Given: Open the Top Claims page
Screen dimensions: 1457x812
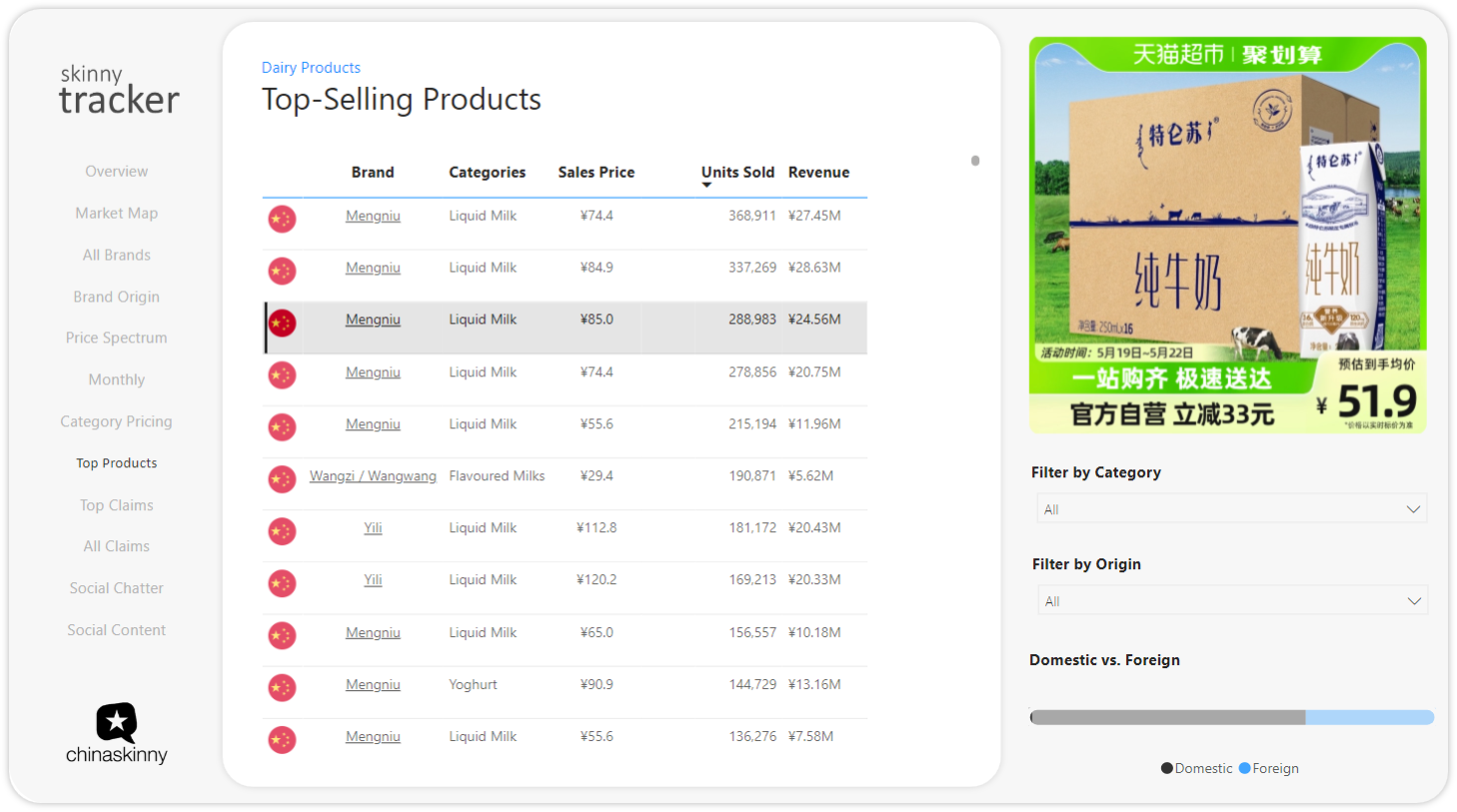Looking at the screenshot, I should coord(116,505).
